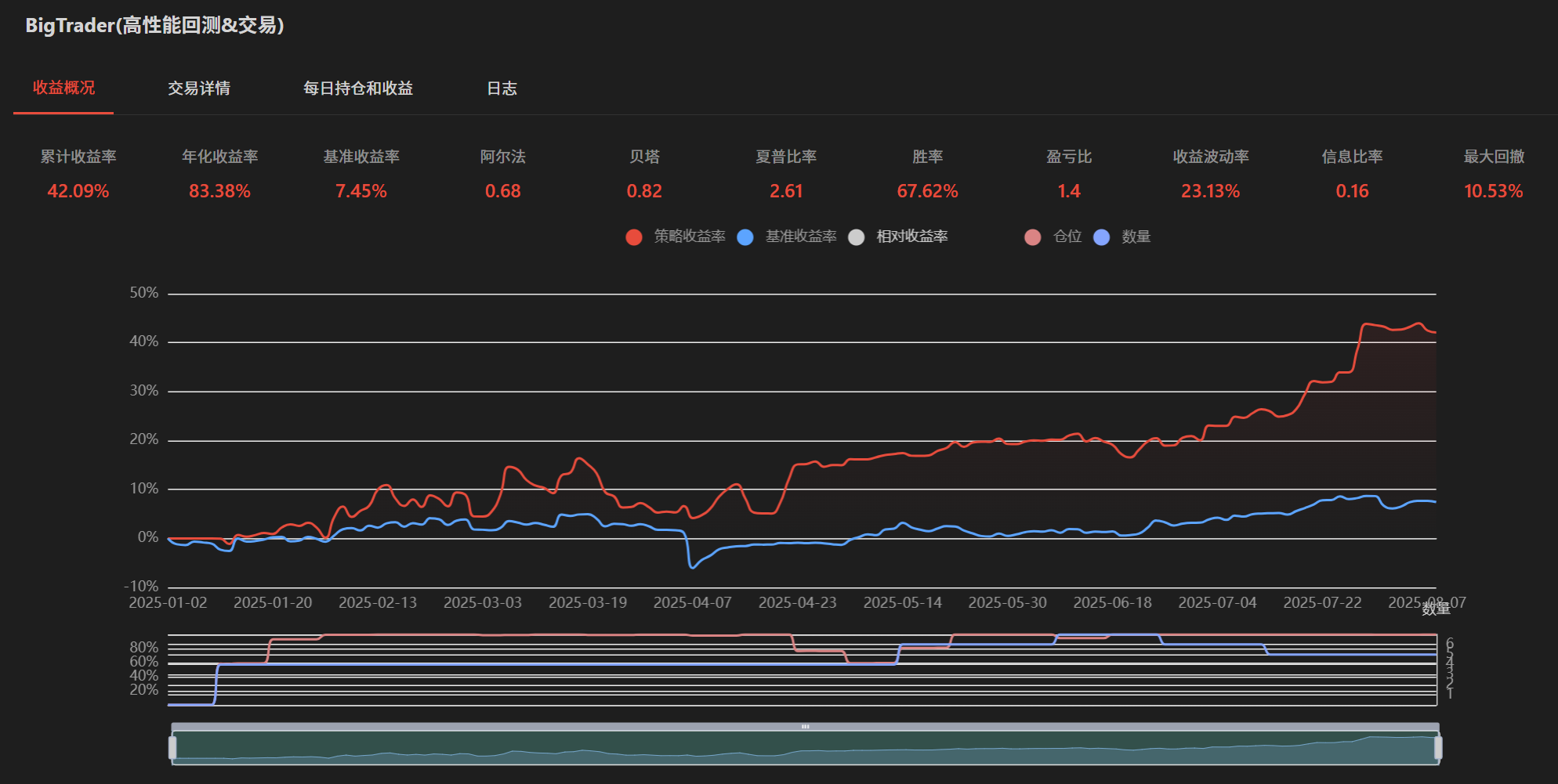Click the left handle of the date range slider
The width and height of the screenshot is (1558, 784).
172,748
